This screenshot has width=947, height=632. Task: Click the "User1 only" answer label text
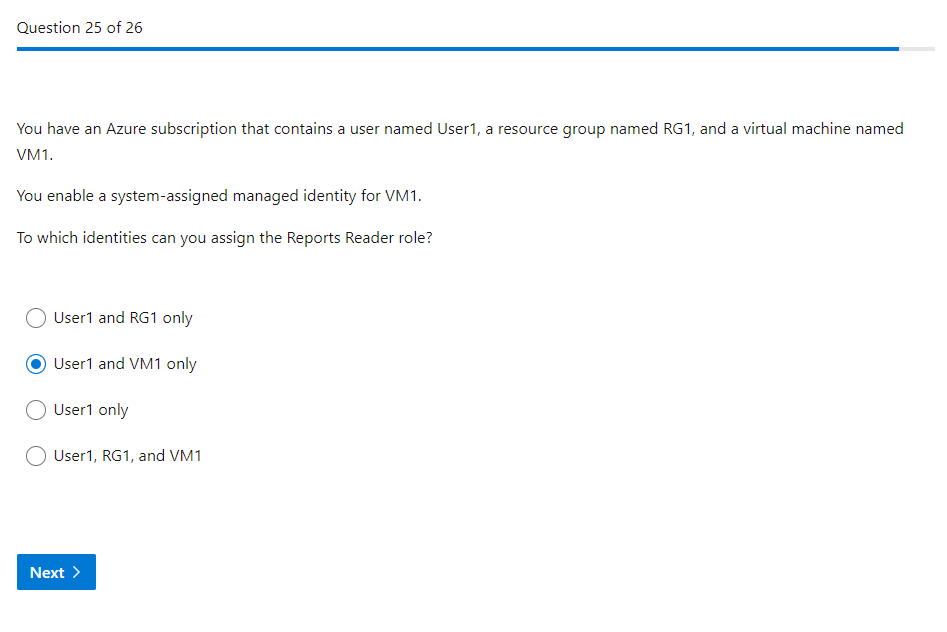91,410
